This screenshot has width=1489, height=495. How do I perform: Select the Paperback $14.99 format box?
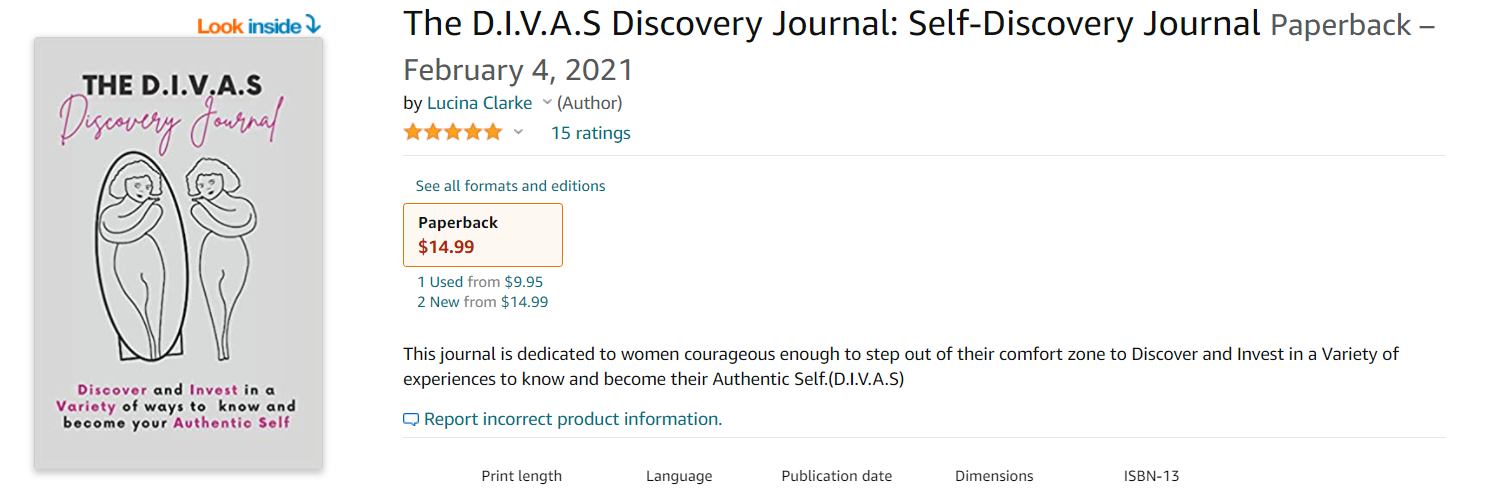coord(482,235)
